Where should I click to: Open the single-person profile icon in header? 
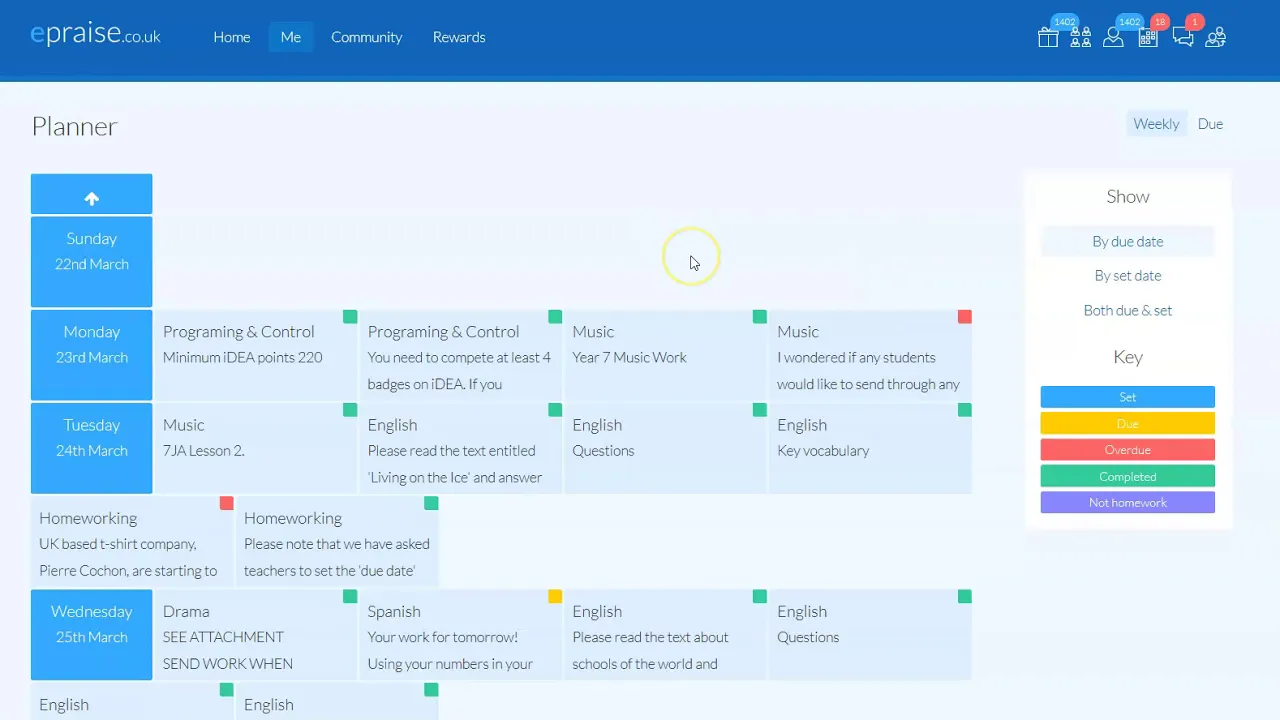(1113, 38)
